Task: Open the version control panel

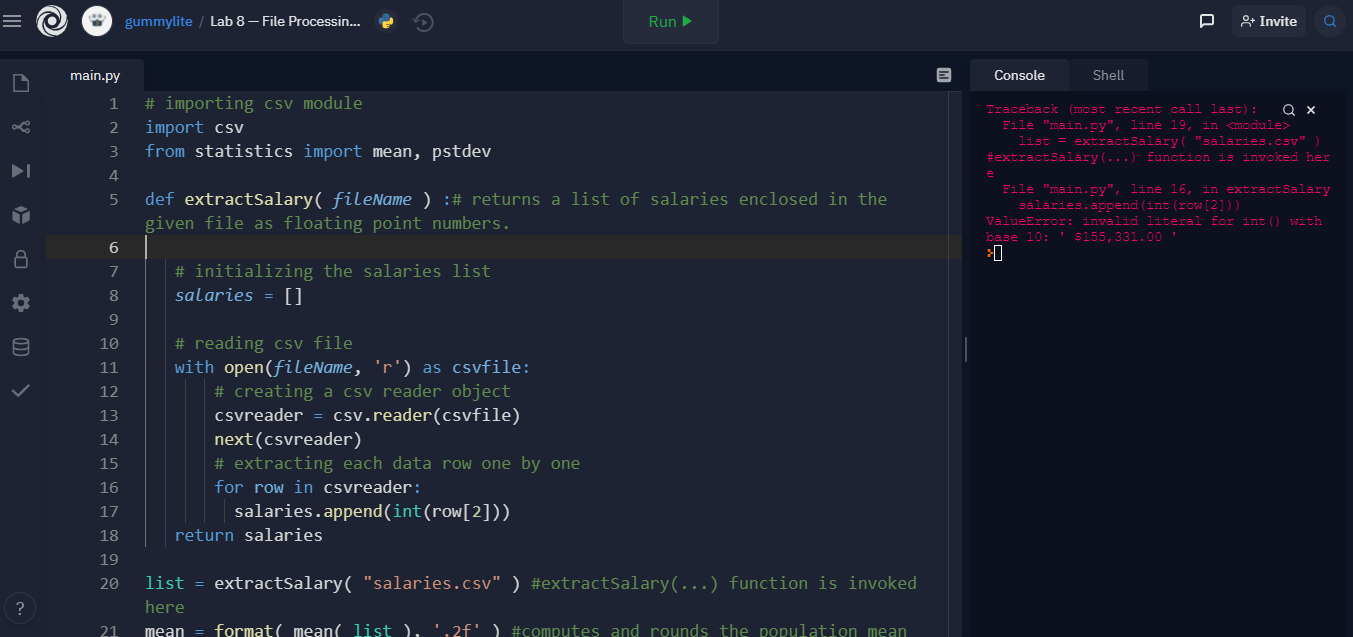Action: (x=20, y=127)
